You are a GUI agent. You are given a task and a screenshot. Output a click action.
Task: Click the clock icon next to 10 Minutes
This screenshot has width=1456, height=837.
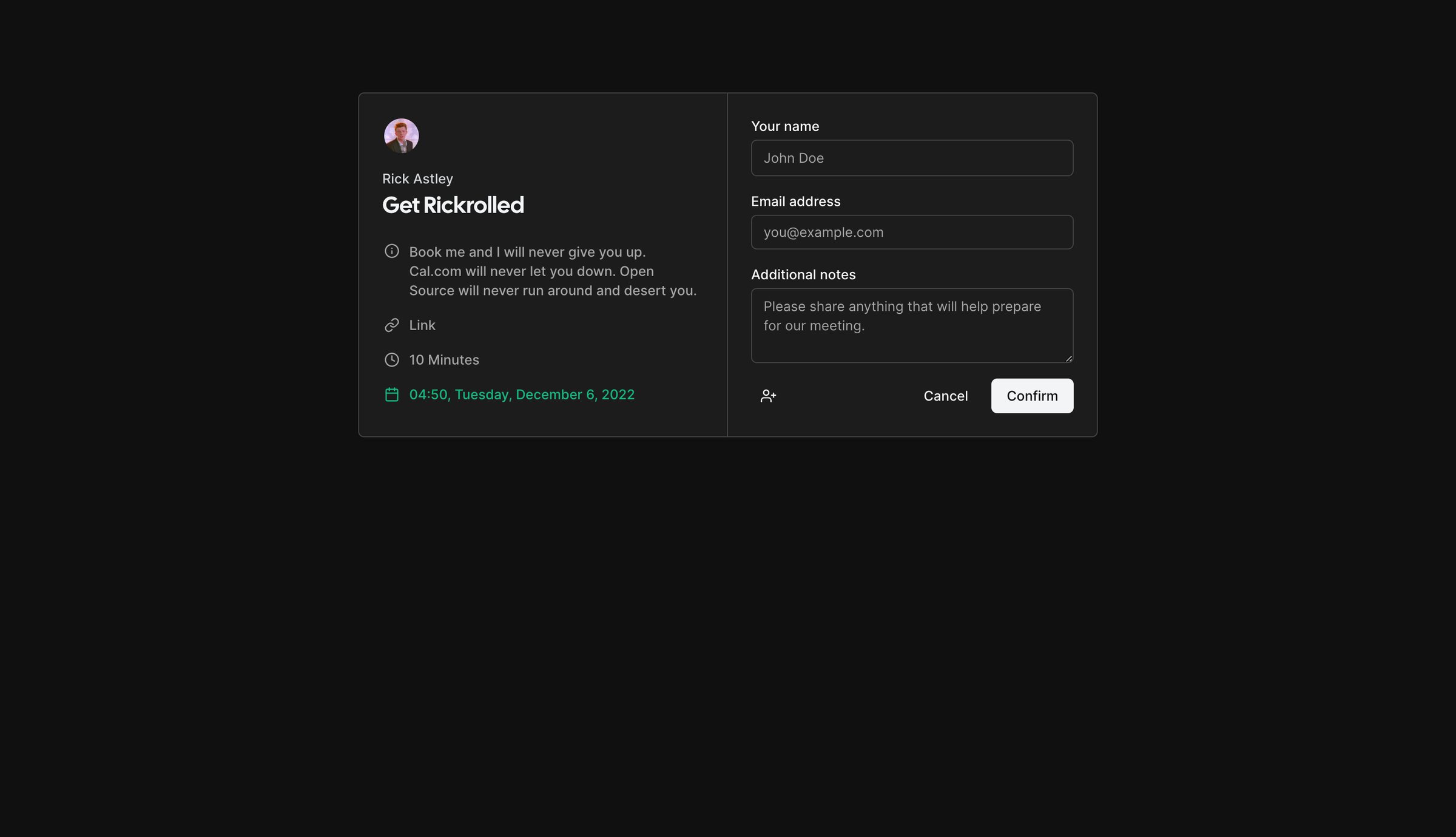392,360
